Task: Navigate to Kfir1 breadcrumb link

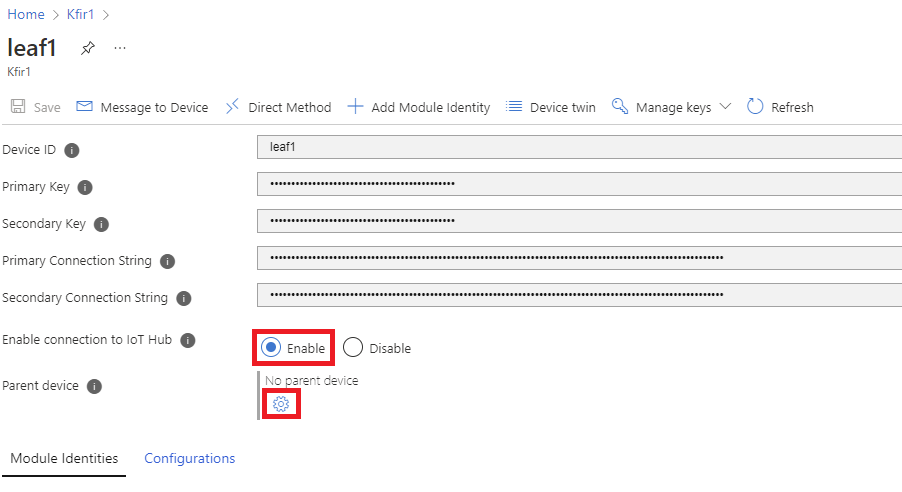Action: click(81, 14)
